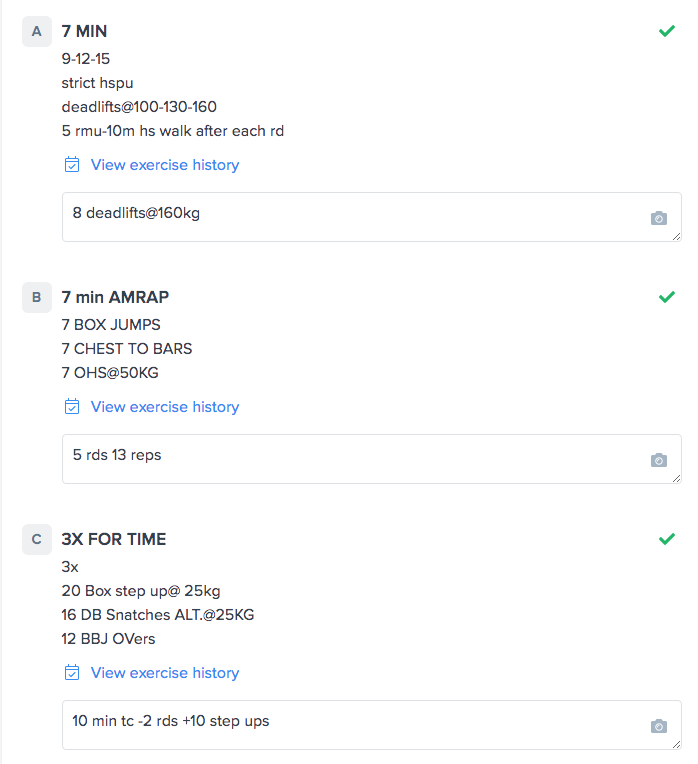
Task: Click the camera icon in the deadlifts@160kg result box
Action: (x=658, y=218)
